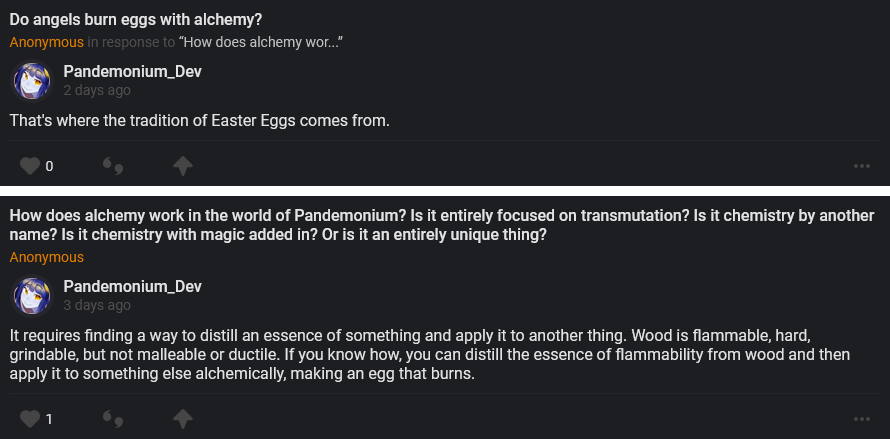
Task: Click the "2 days ago" timestamp
Action: 97,90
